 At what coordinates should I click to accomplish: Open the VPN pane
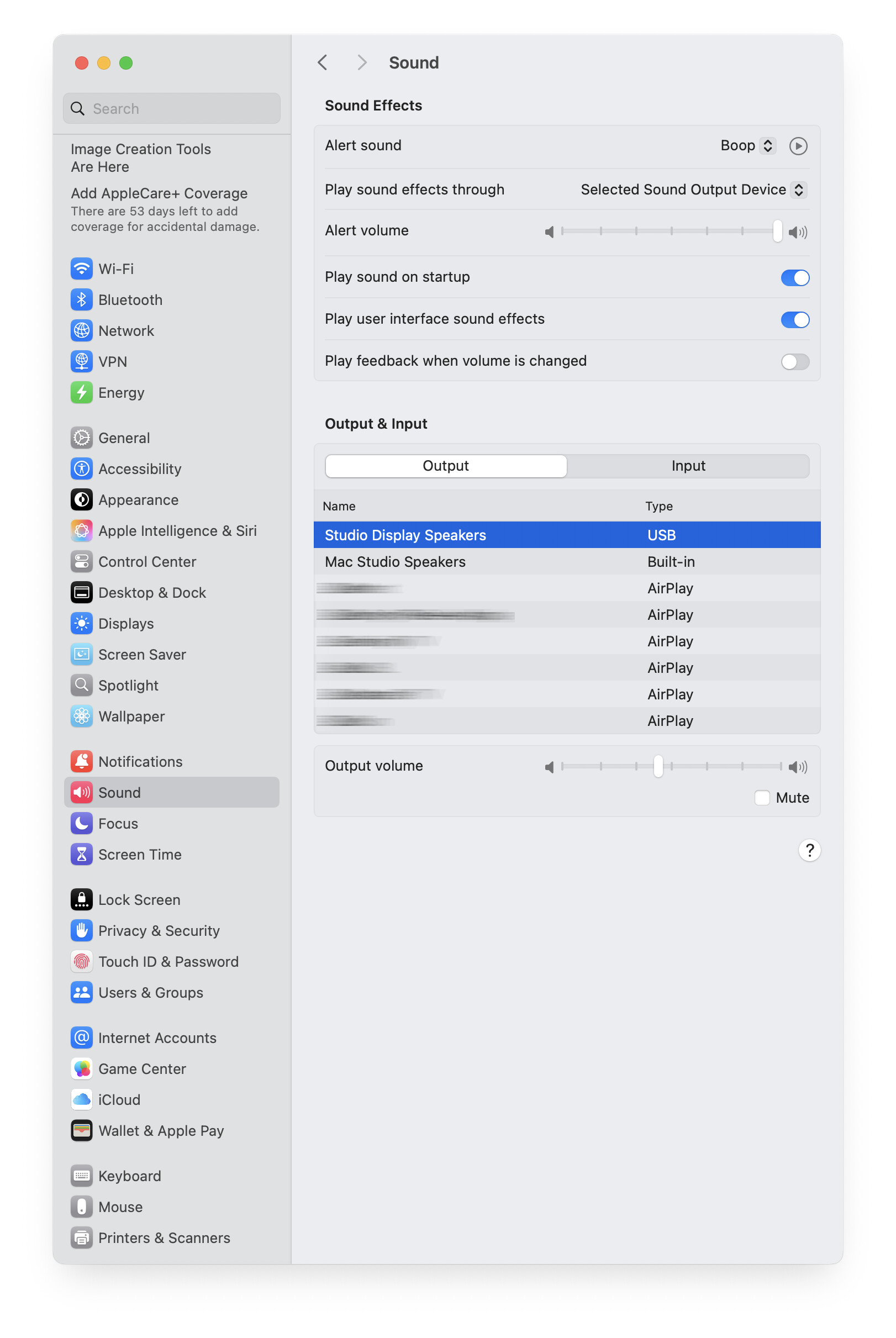[x=171, y=362]
